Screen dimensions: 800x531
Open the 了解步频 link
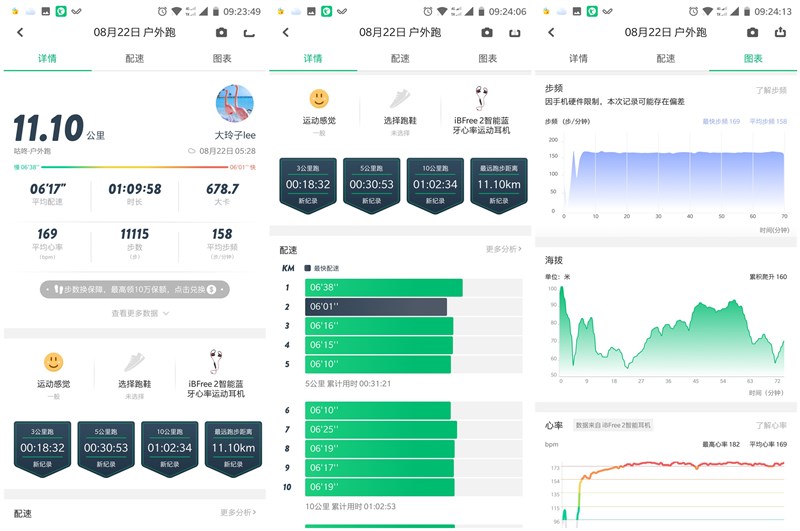click(770, 91)
